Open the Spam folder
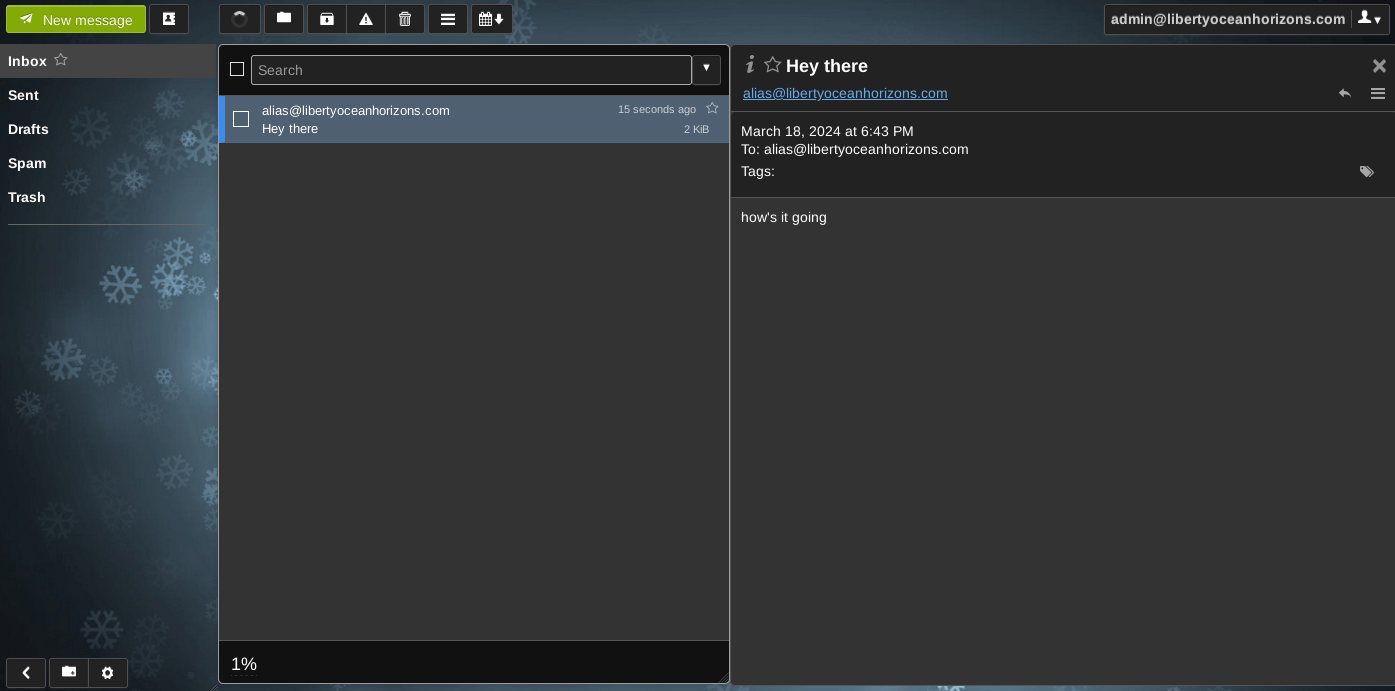 [x=27, y=163]
